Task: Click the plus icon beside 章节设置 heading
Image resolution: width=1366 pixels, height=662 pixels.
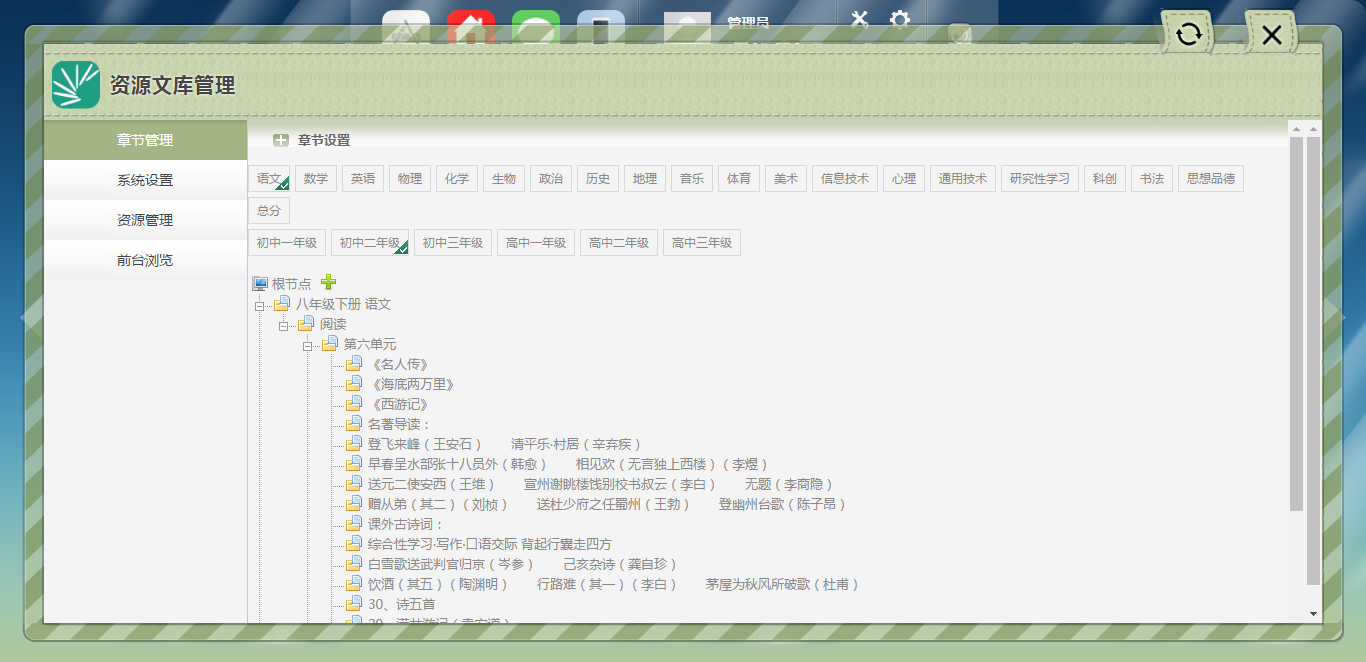Action: 281,141
